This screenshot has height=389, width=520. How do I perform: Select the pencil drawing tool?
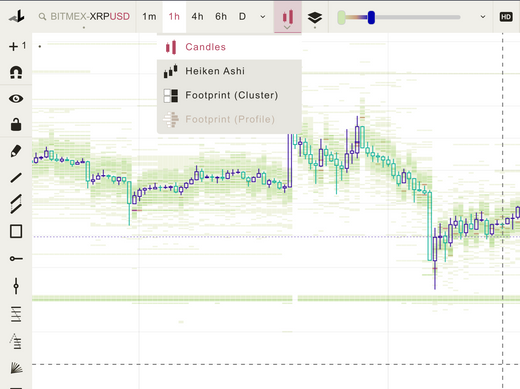(x=16, y=151)
